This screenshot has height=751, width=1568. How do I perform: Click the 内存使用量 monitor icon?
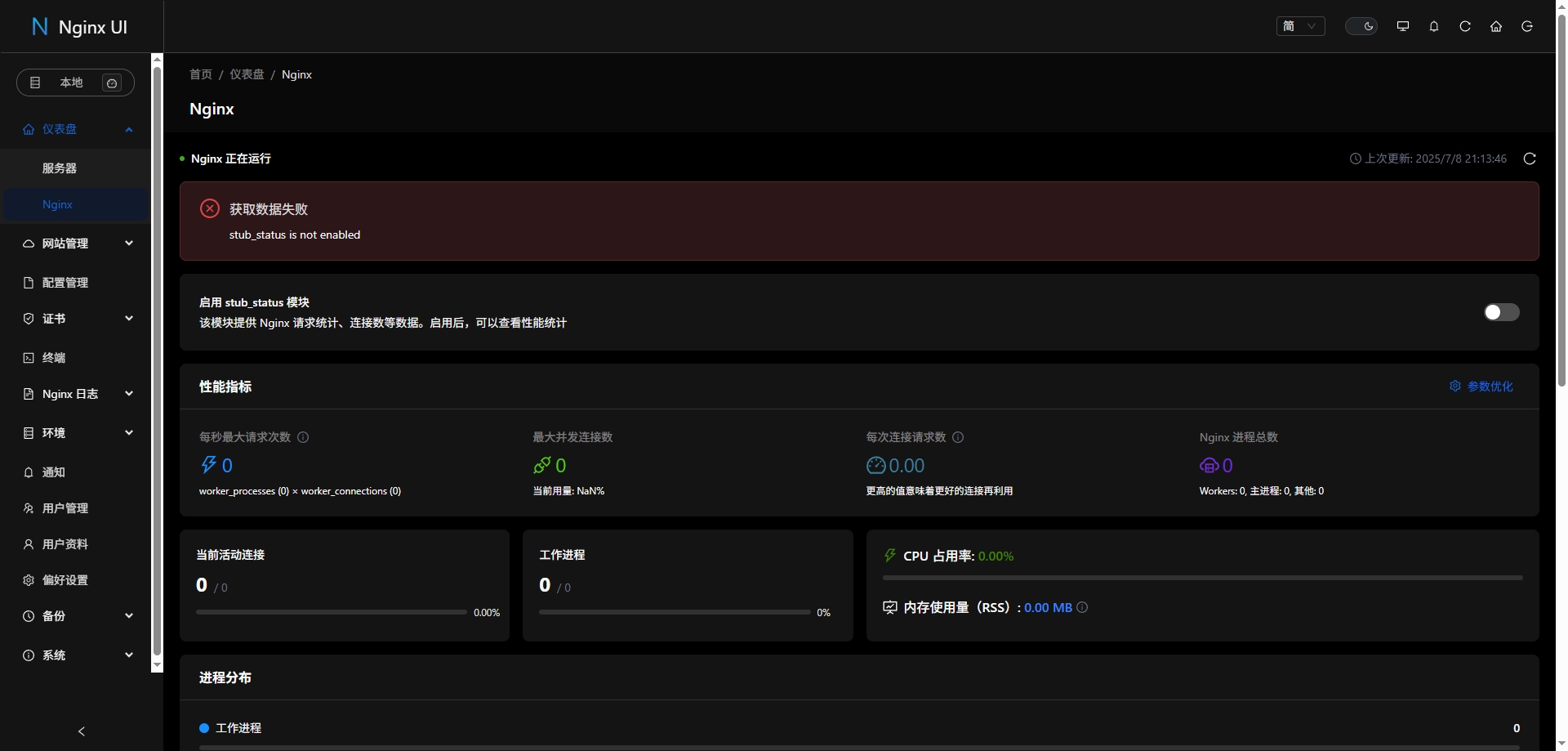890,607
